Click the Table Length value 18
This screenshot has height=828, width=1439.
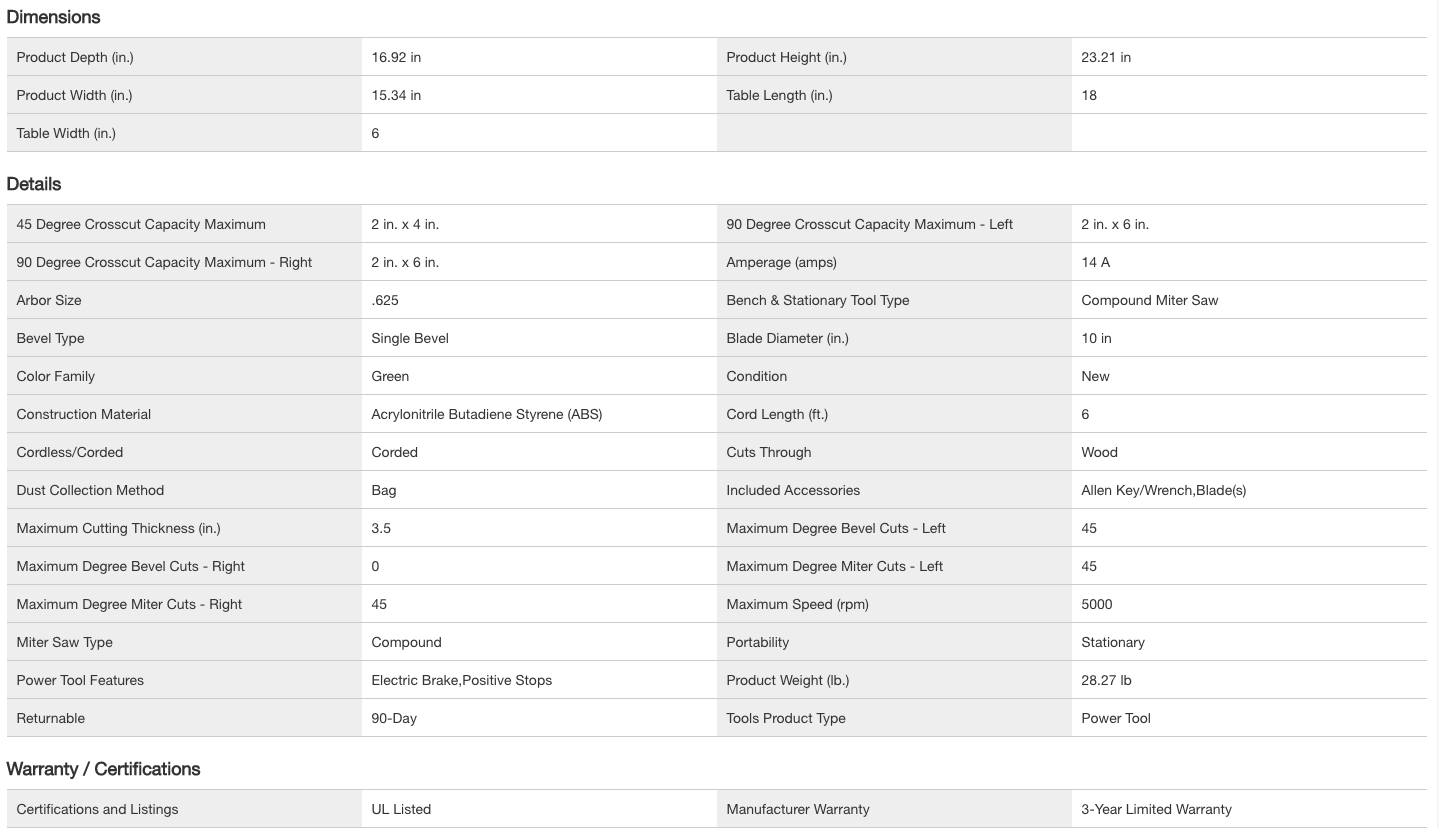pyautogui.click(x=1089, y=95)
